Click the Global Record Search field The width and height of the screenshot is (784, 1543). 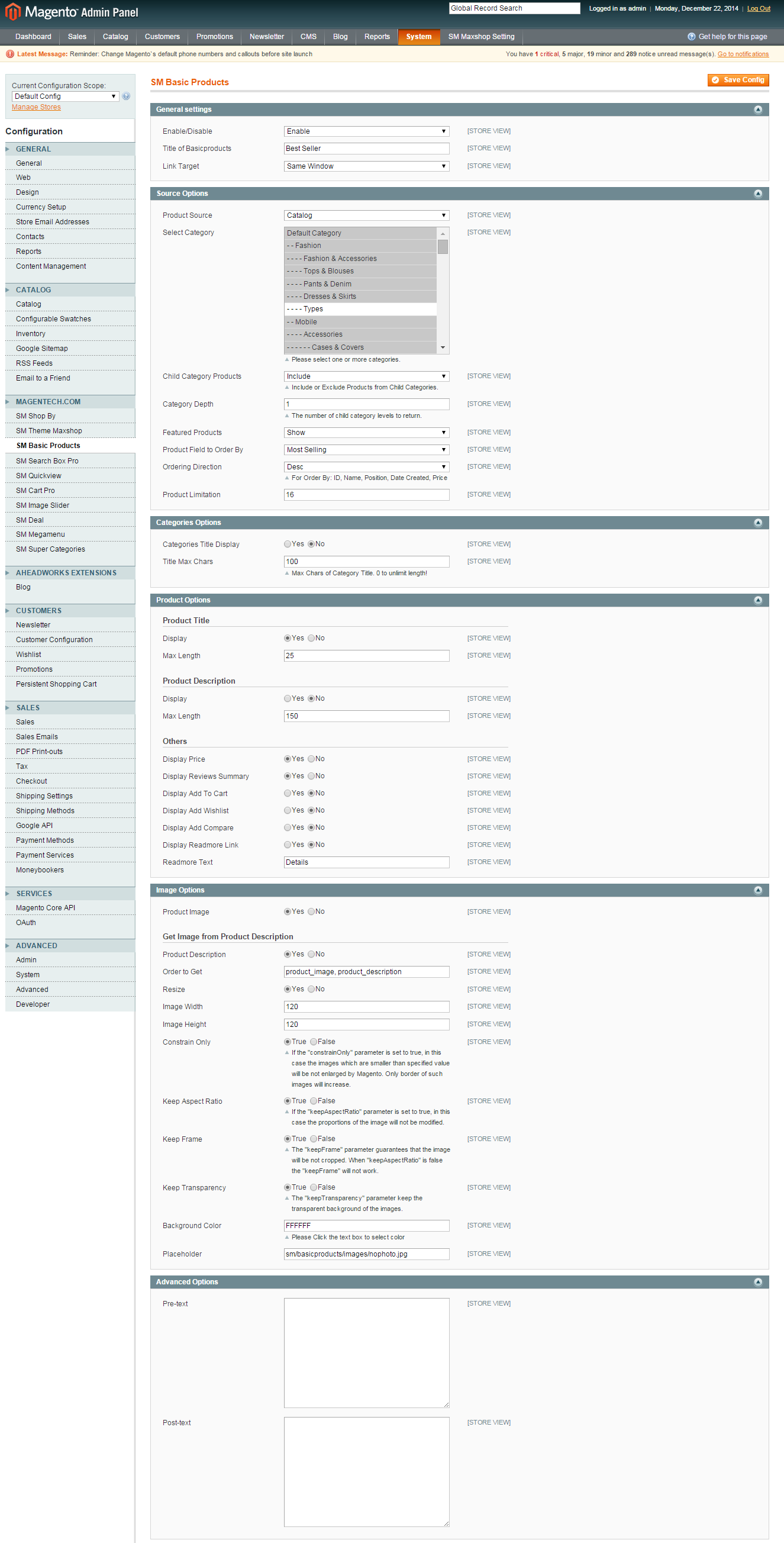pyautogui.click(x=514, y=8)
